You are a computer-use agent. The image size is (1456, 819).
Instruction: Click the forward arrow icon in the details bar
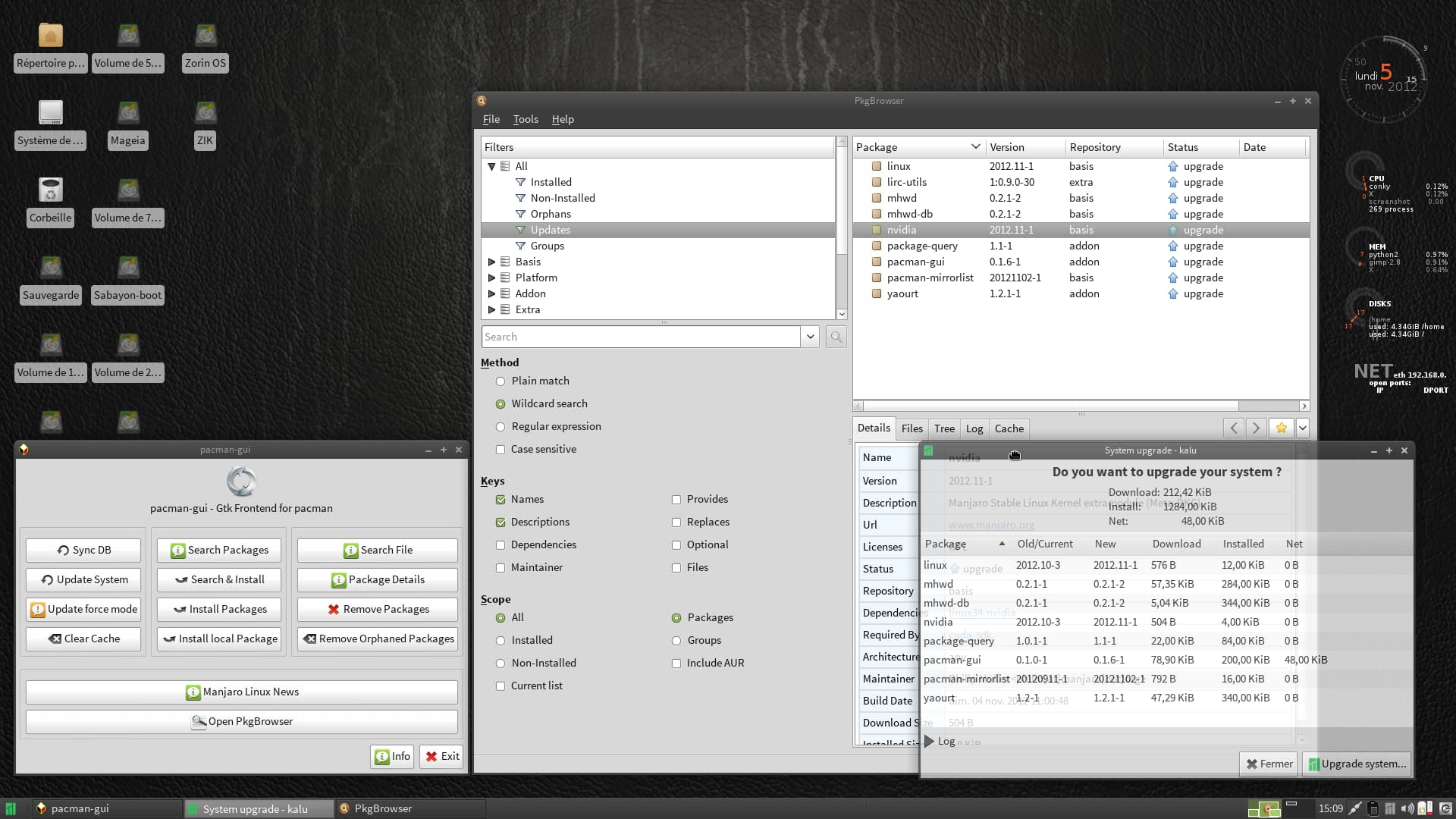[1256, 428]
